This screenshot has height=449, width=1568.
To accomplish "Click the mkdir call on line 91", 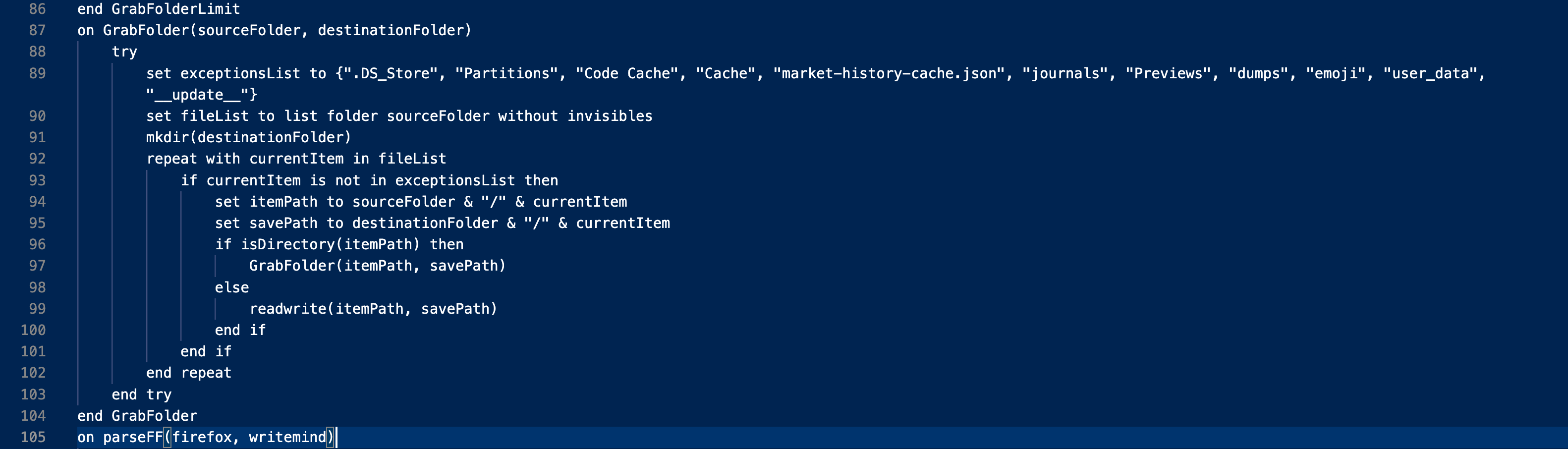I will pos(170,137).
